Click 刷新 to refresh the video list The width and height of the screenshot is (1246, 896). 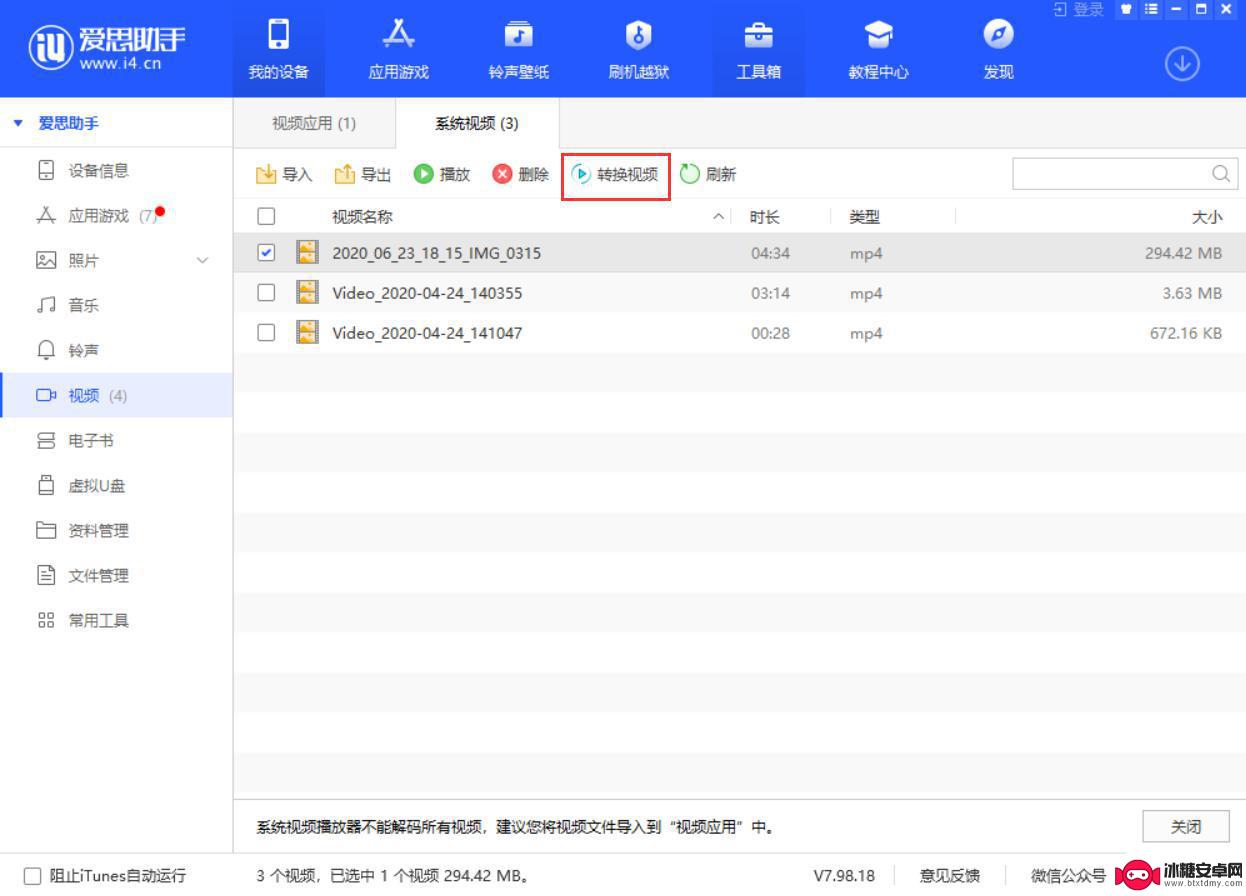click(x=708, y=175)
